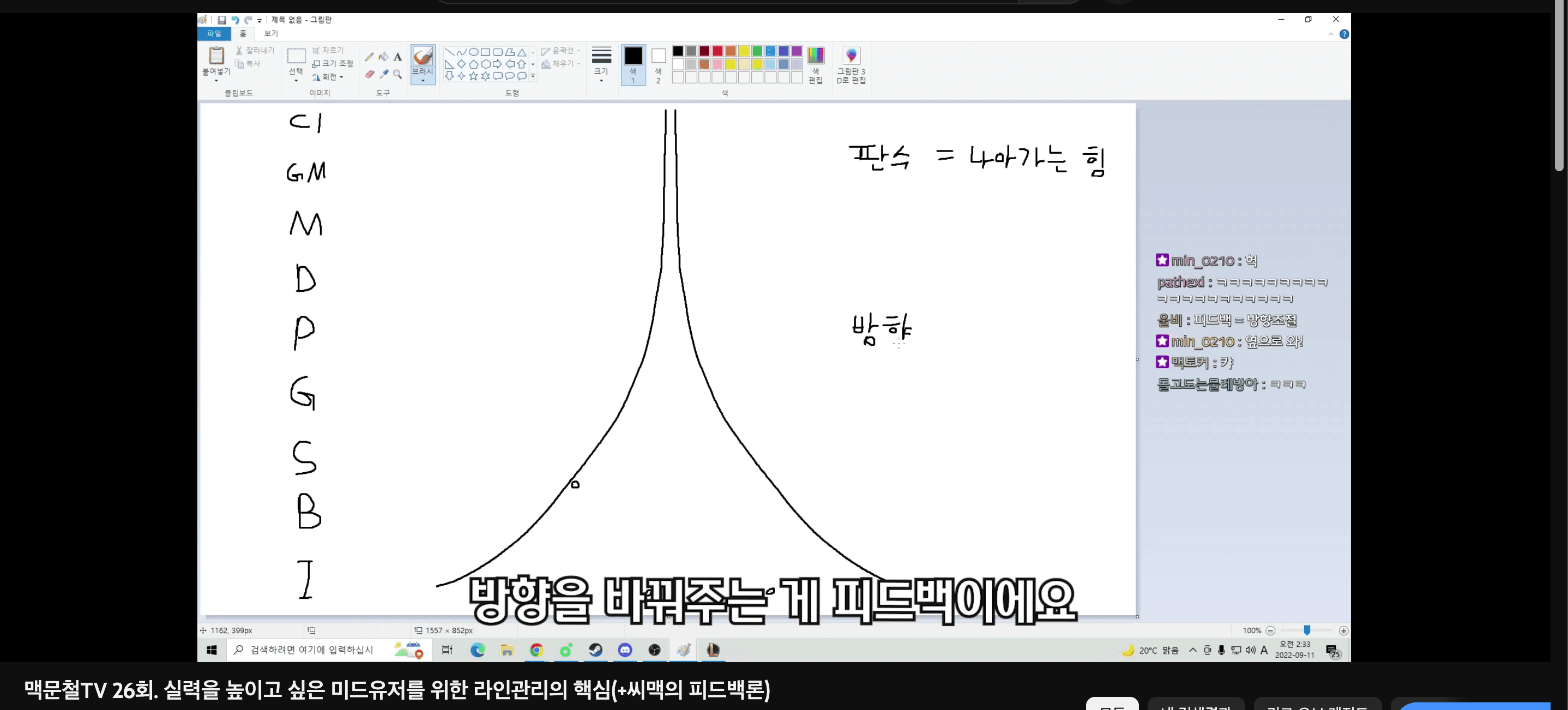Click Resize (크기 조정) button

tap(333, 63)
